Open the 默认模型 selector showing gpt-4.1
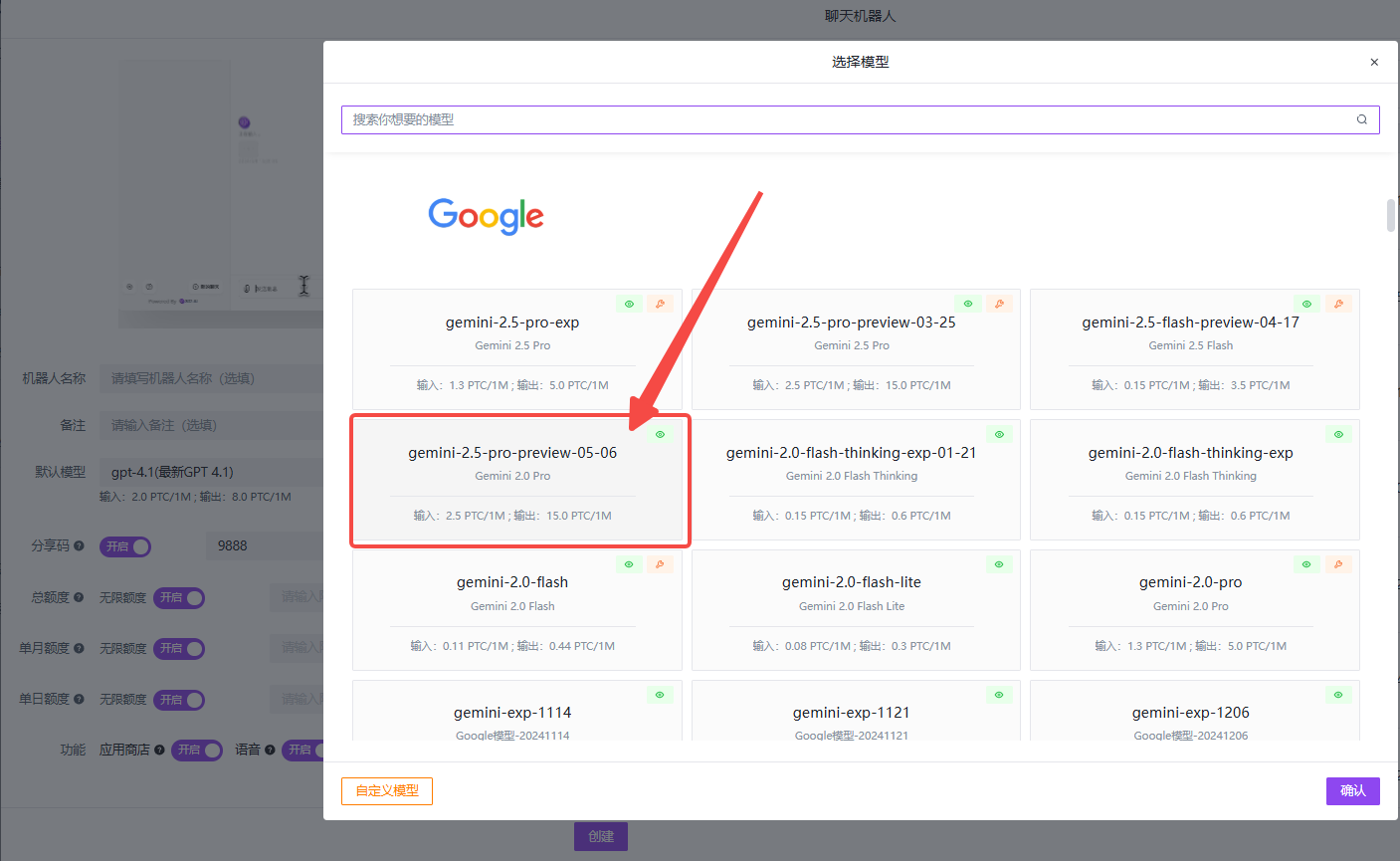The width and height of the screenshot is (1400, 861). coord(212,472)
